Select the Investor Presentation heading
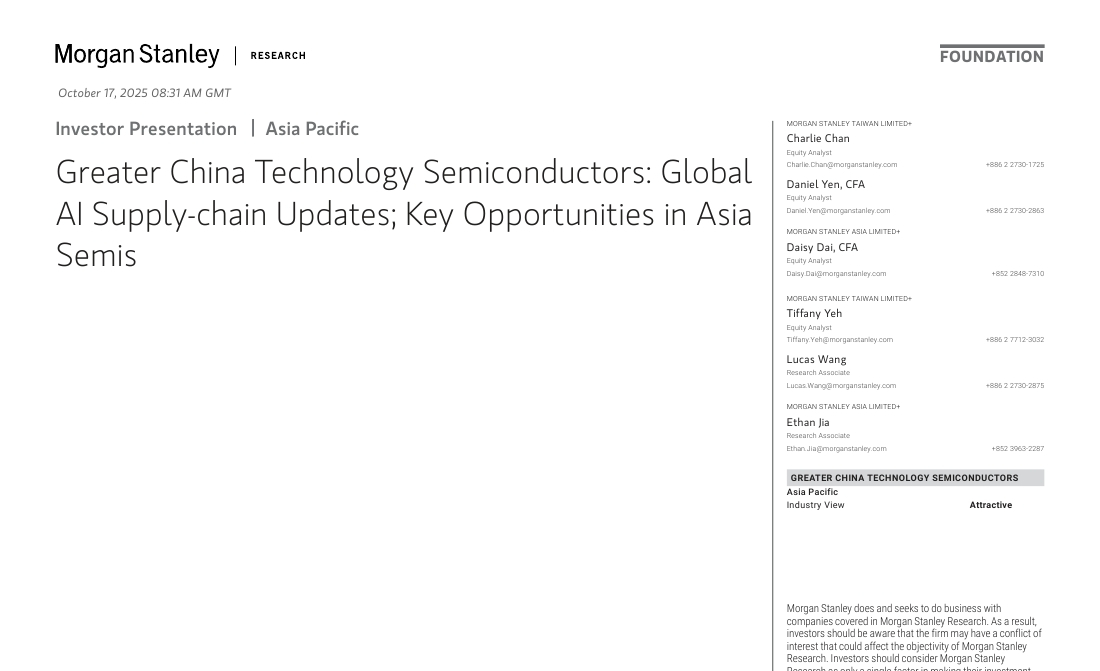 [146, 129]
